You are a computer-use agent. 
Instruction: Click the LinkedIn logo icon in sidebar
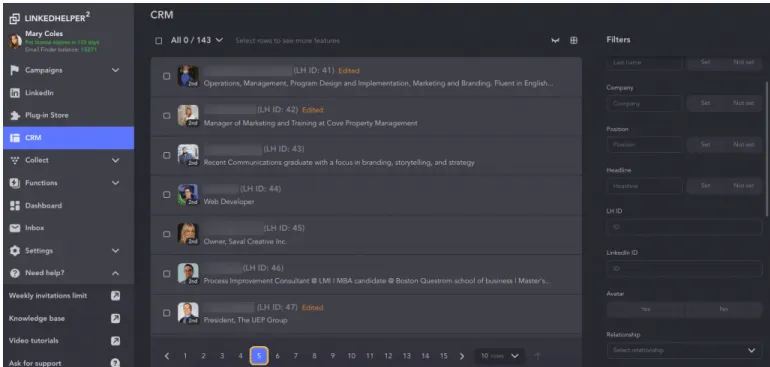pyautogui.click(x=15, y=93)
